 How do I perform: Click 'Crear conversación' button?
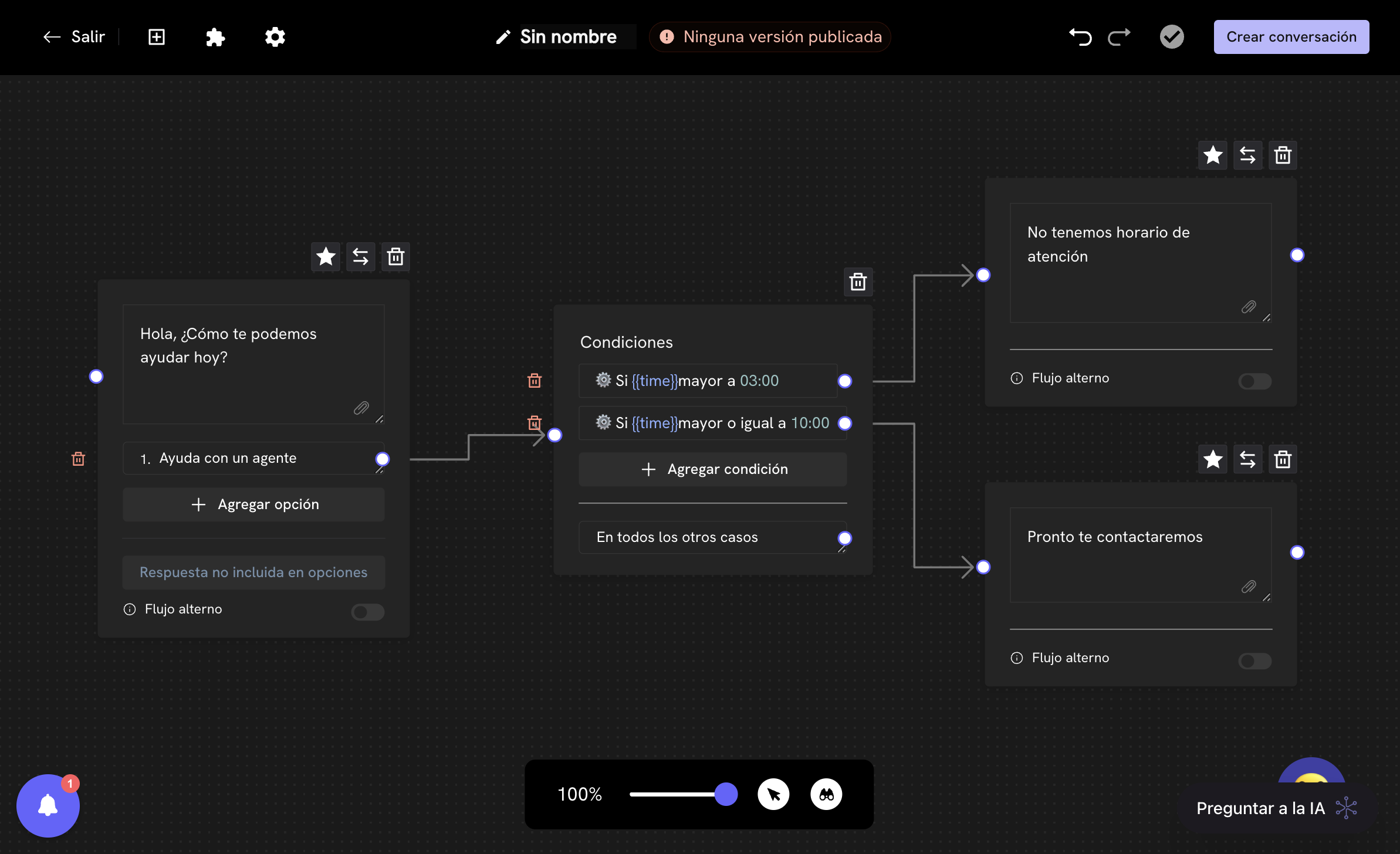[x=1291, y=37]
